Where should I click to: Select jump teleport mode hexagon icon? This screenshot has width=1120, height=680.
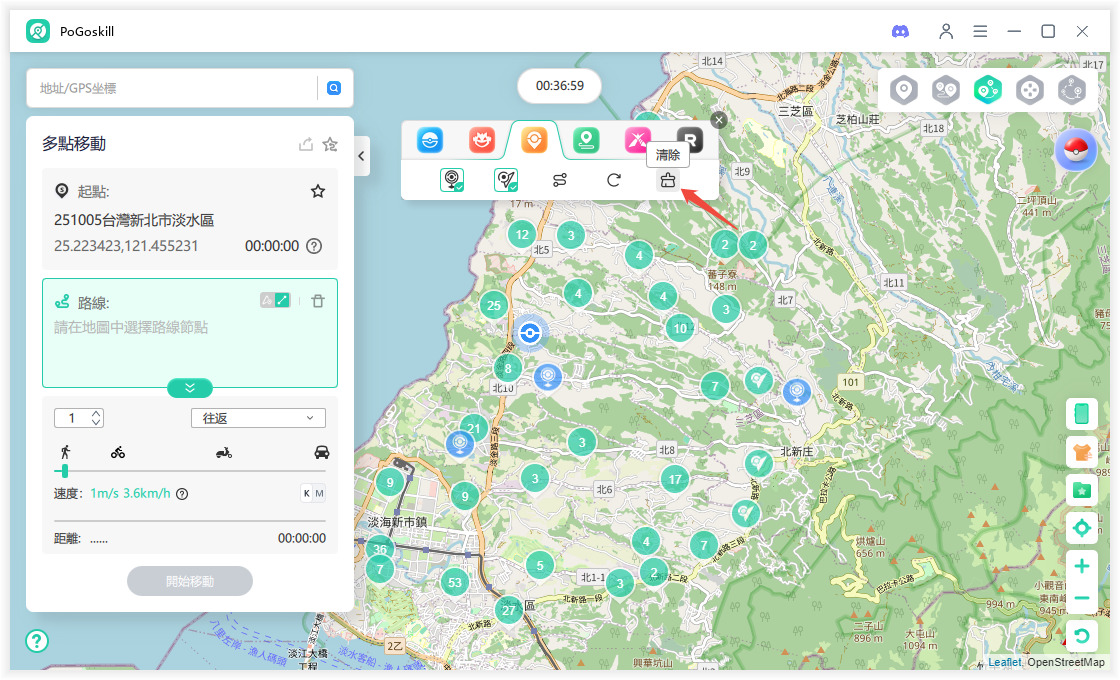pyautogui.click(x=1072, y=90)
